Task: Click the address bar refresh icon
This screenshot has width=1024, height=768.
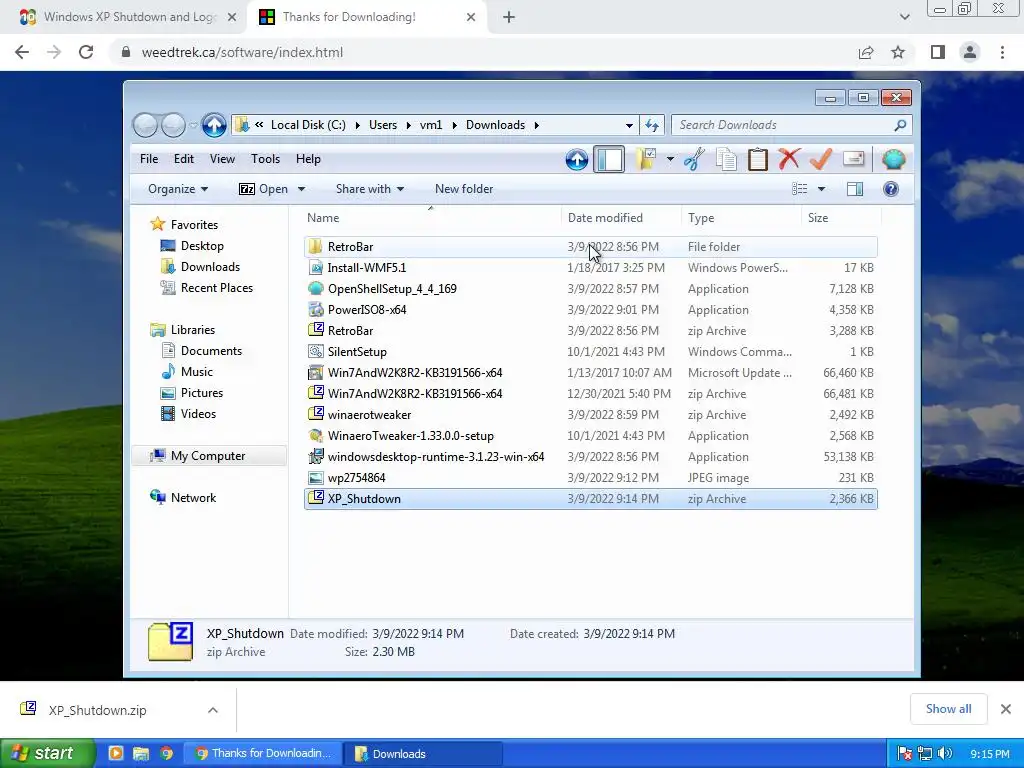Action: pyautogui.click(x=652, y=125)
